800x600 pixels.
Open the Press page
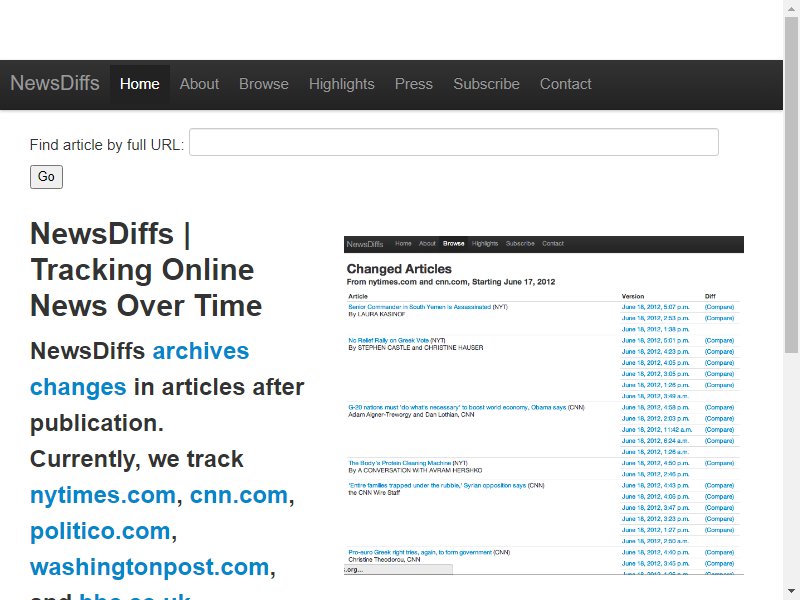point(414,84)
